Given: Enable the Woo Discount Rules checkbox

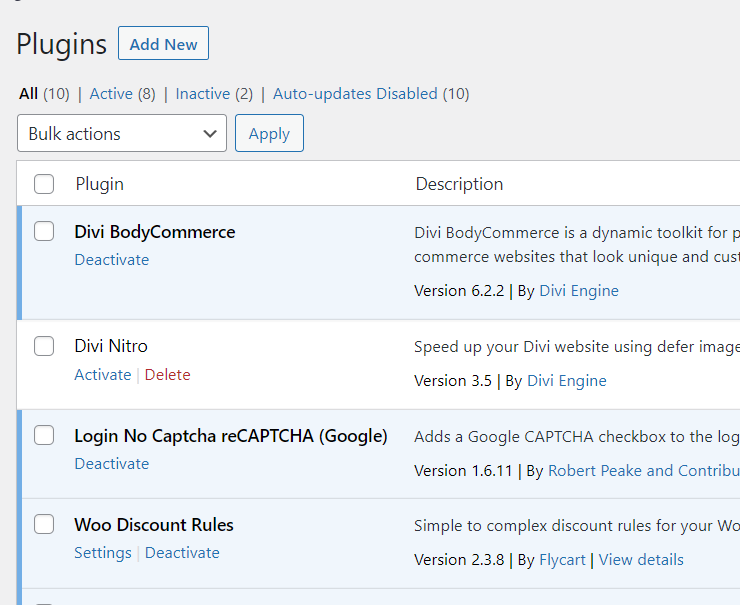Looking at the screenshot, I should (44, 524).
